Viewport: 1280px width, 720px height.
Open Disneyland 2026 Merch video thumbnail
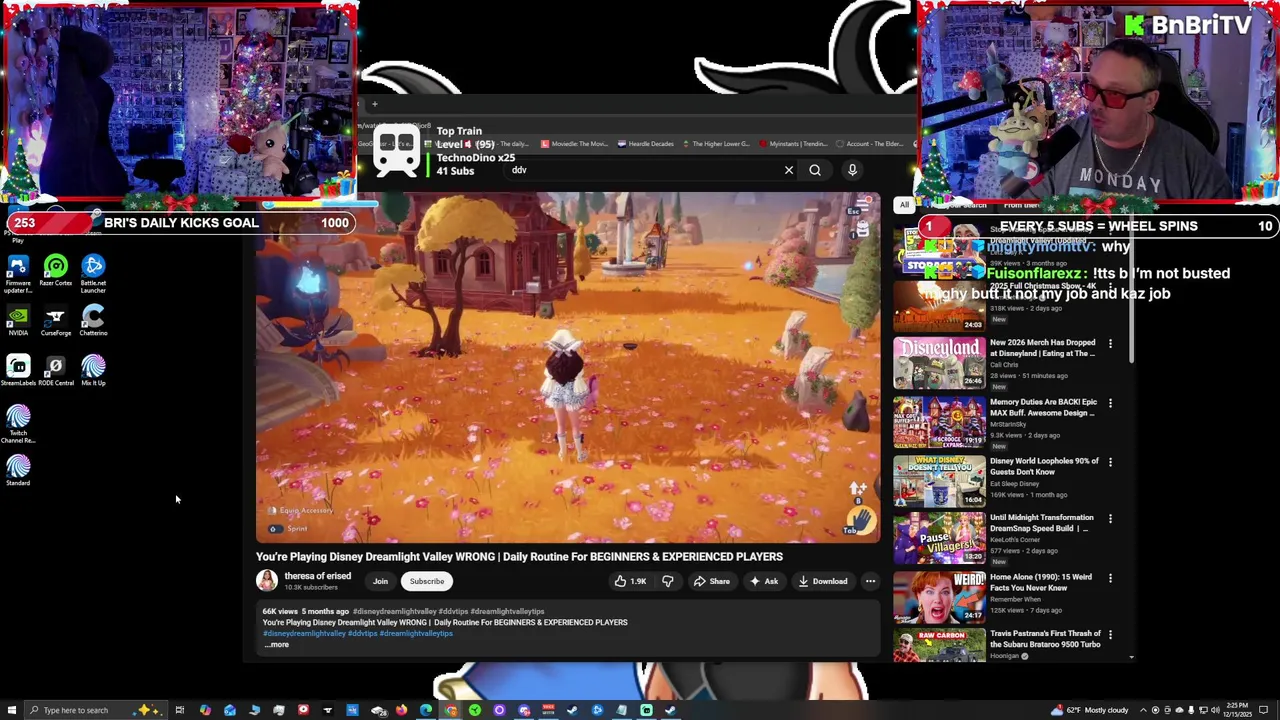(939, 362)
